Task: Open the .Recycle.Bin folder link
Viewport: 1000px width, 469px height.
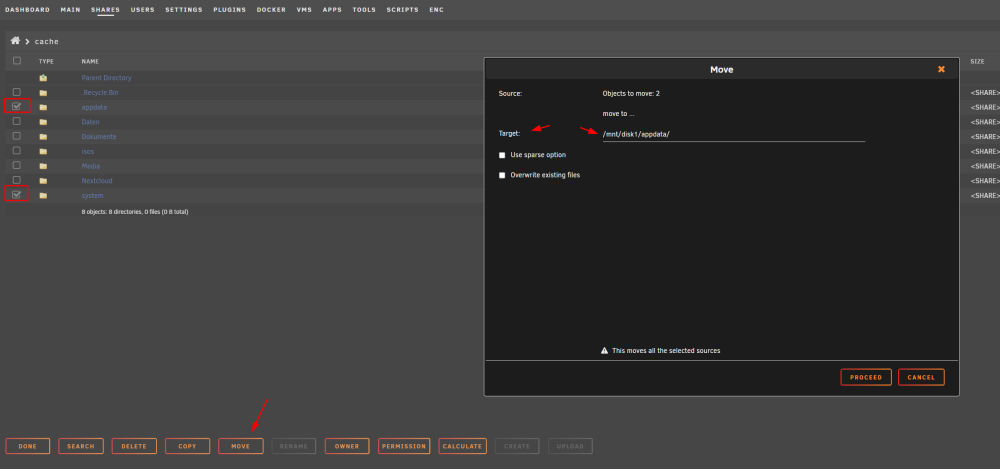Action: click(100, 93)
